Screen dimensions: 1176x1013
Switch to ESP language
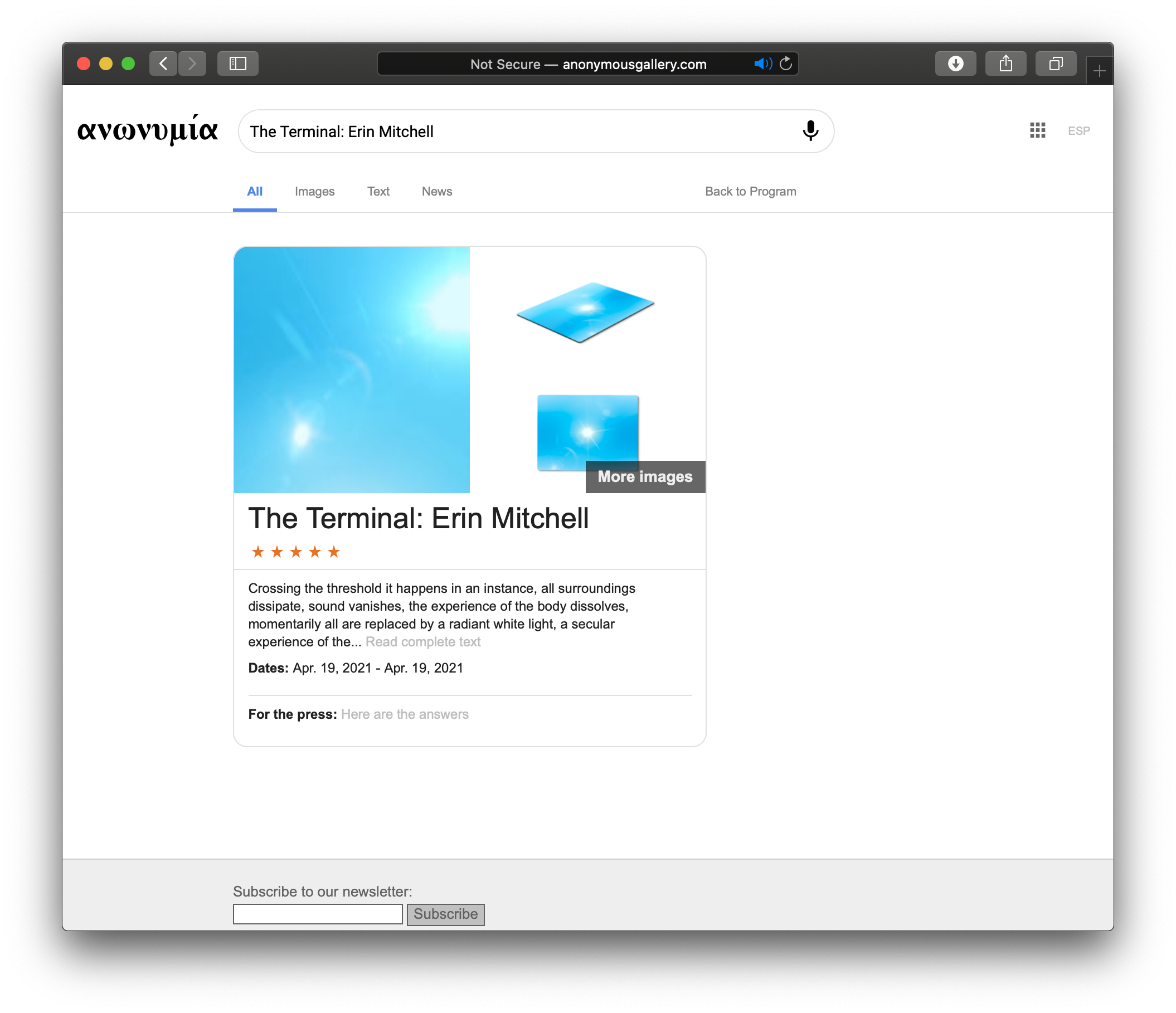(1079, 131)
